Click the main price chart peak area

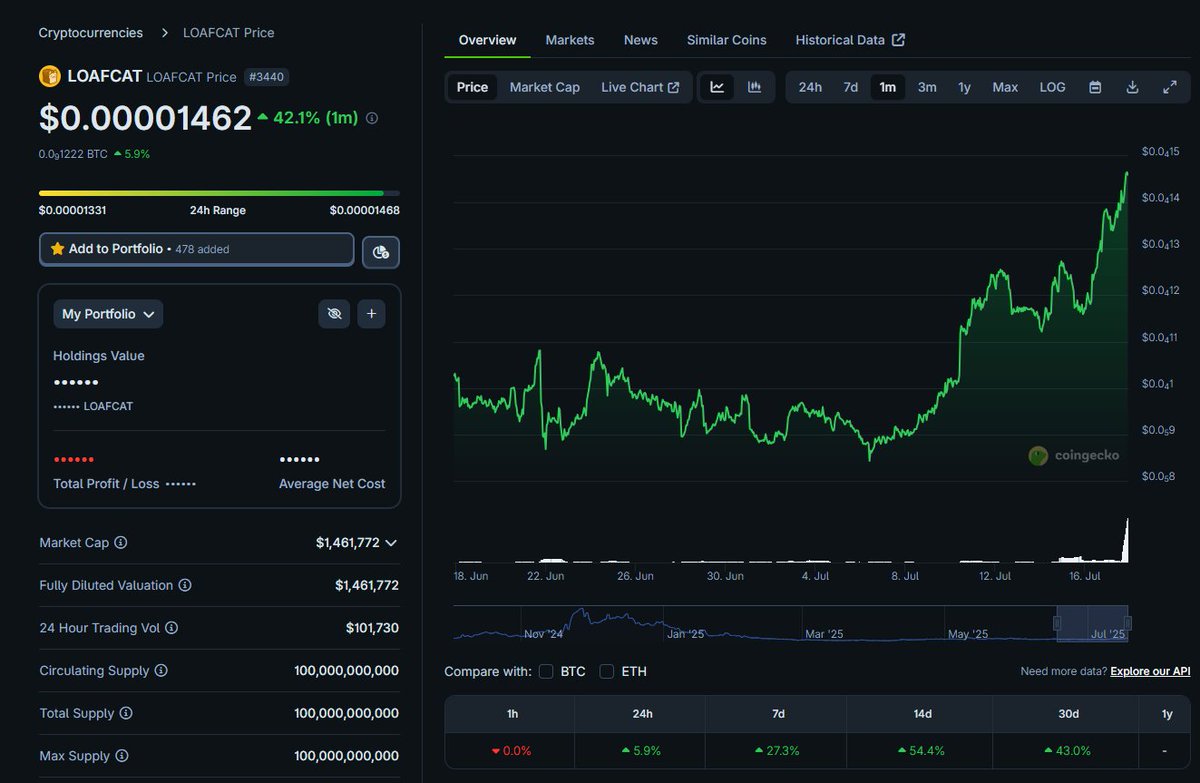click(1126, 175)
